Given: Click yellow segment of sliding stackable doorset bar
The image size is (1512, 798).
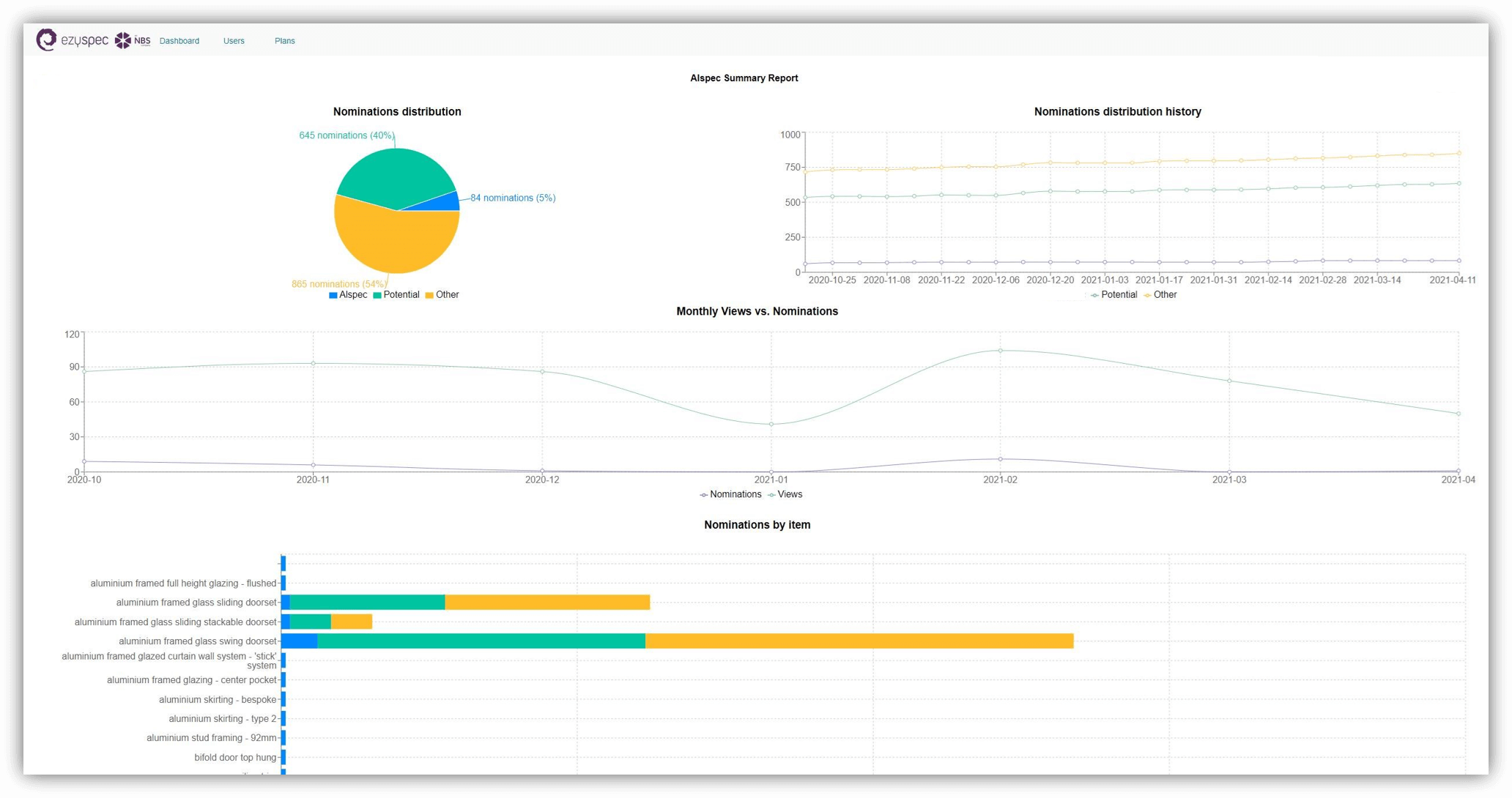Looking at the screenshot, I should pyautogui.click(x=352, y=622).
